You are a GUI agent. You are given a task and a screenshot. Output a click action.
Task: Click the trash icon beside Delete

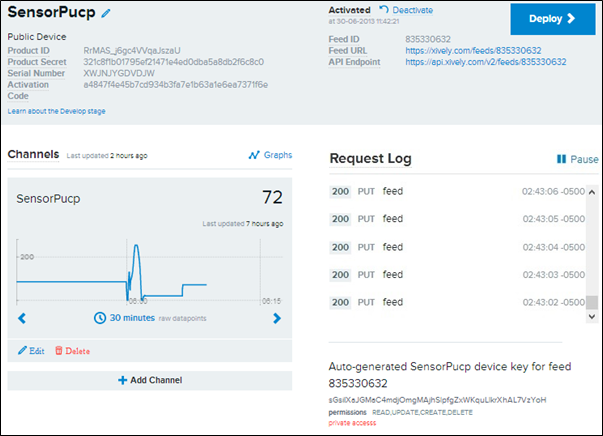point(58,350)
